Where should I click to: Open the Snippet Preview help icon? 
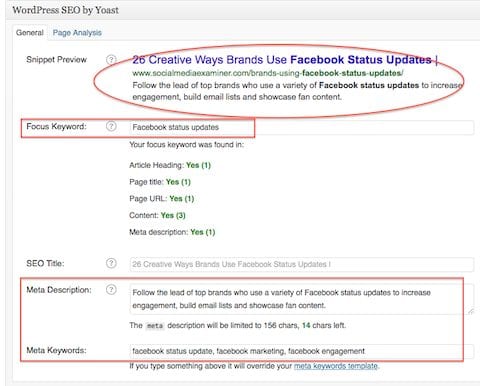(111, 60)
